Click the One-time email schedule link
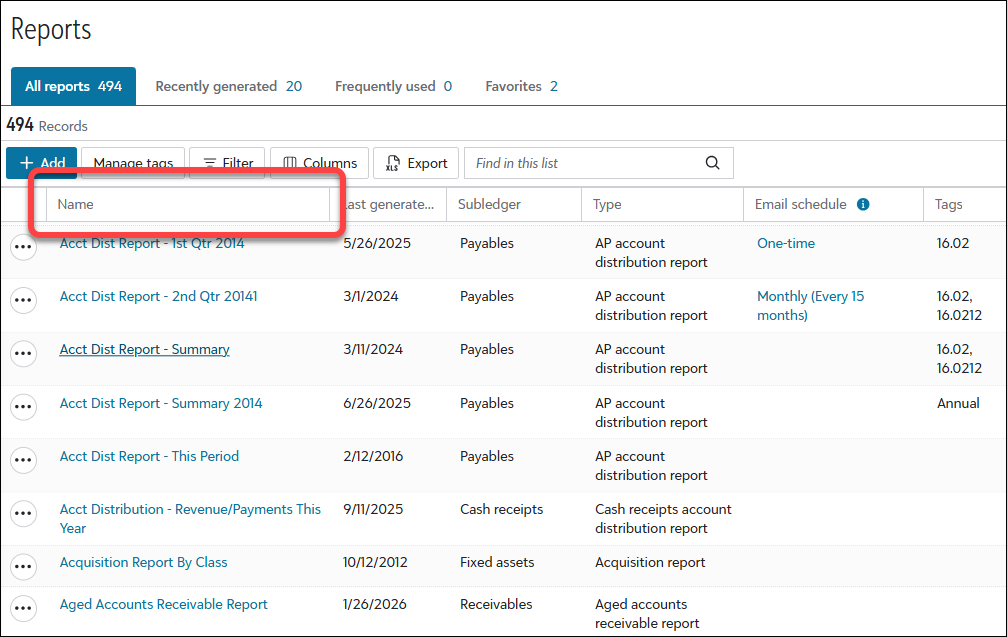 (785, 243)
